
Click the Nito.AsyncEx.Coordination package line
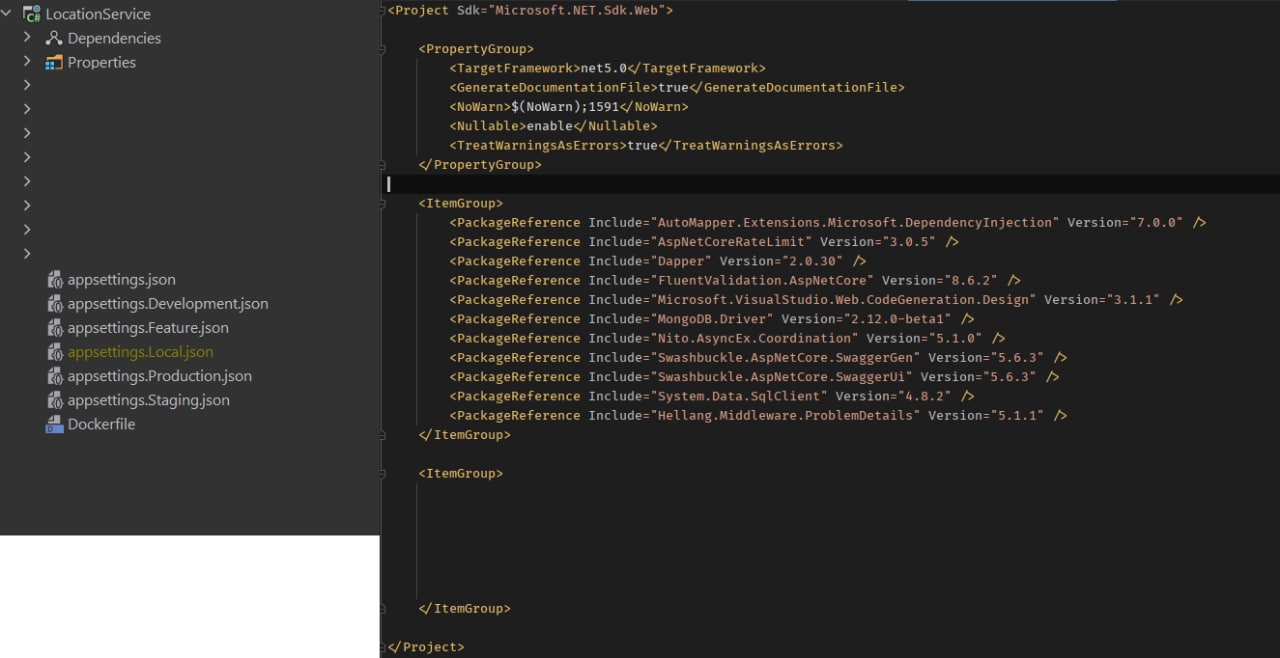tap(727, 338)
